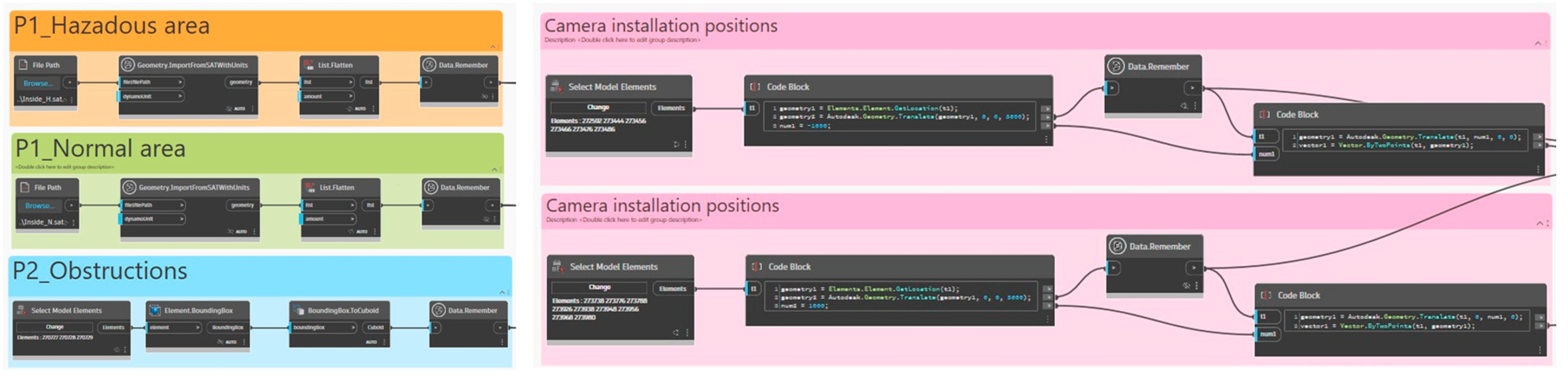Click the Data.Remember node icon in P1_Hazadous area
Screen dimensions: 1568x380
429,65
